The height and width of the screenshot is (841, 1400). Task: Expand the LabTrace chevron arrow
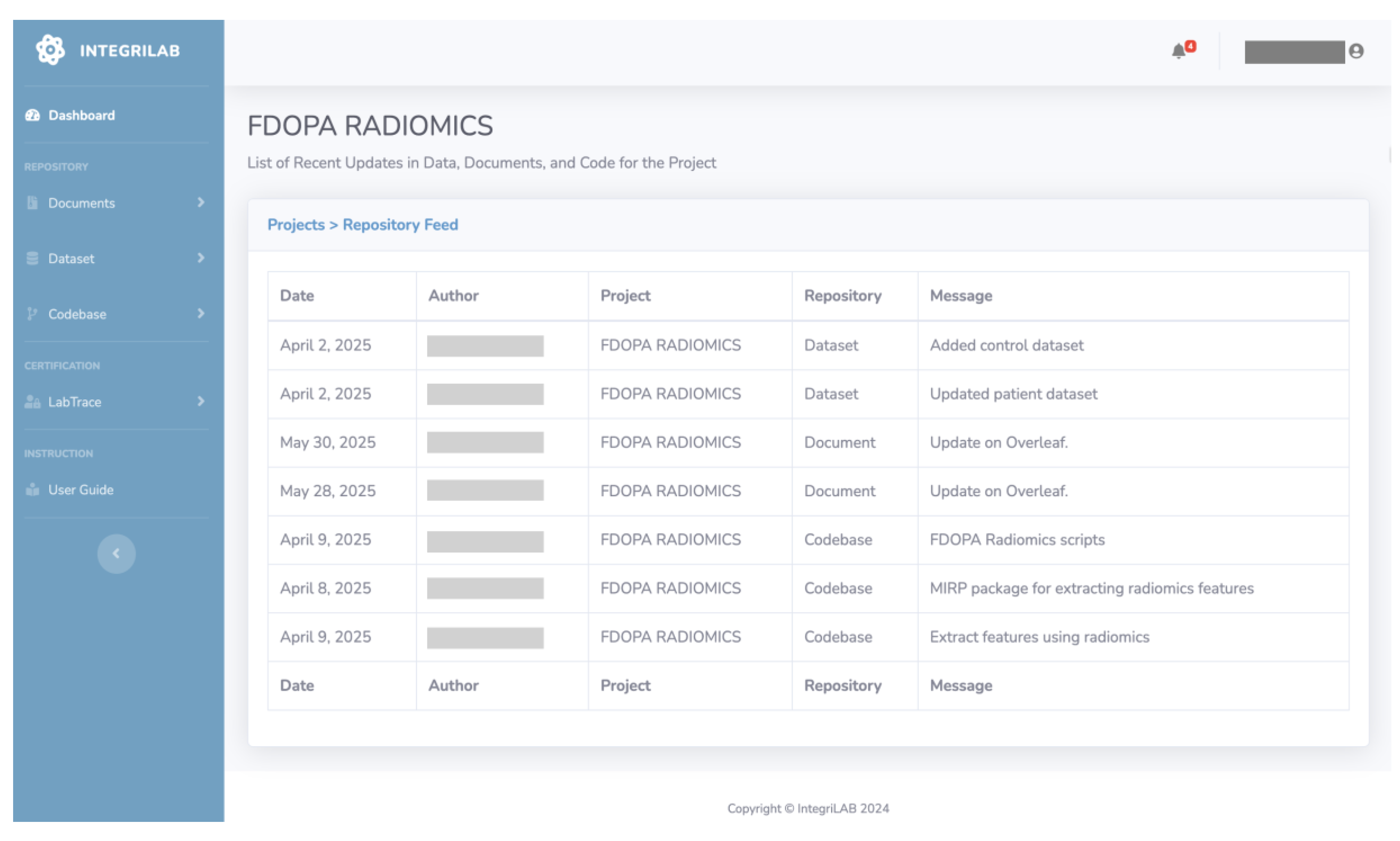tap(201, 401)
